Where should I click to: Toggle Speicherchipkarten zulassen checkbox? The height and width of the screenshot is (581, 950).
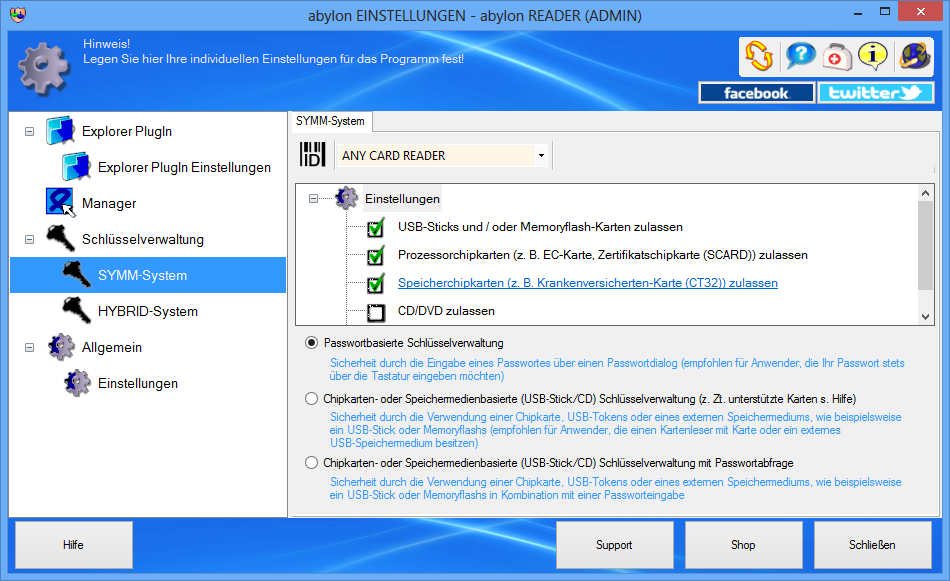[376, 284]
